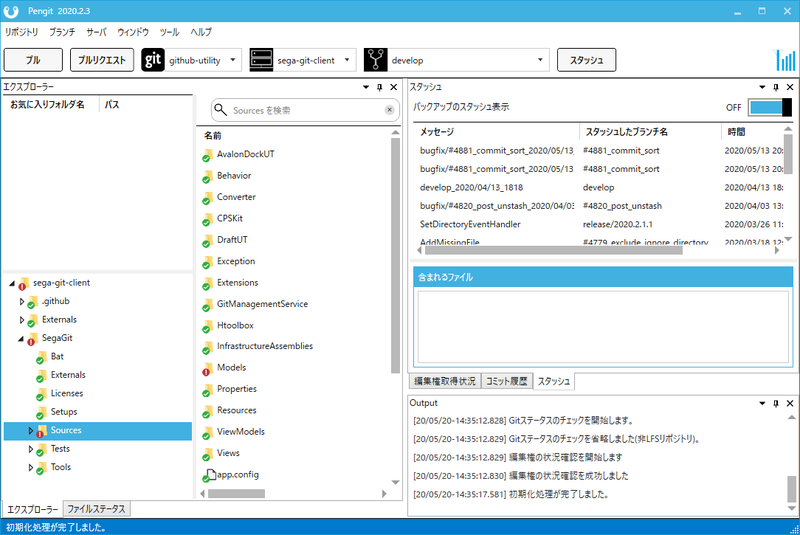800x535 pixels.
Task: Expand the .github tree node
Action: 22,301
